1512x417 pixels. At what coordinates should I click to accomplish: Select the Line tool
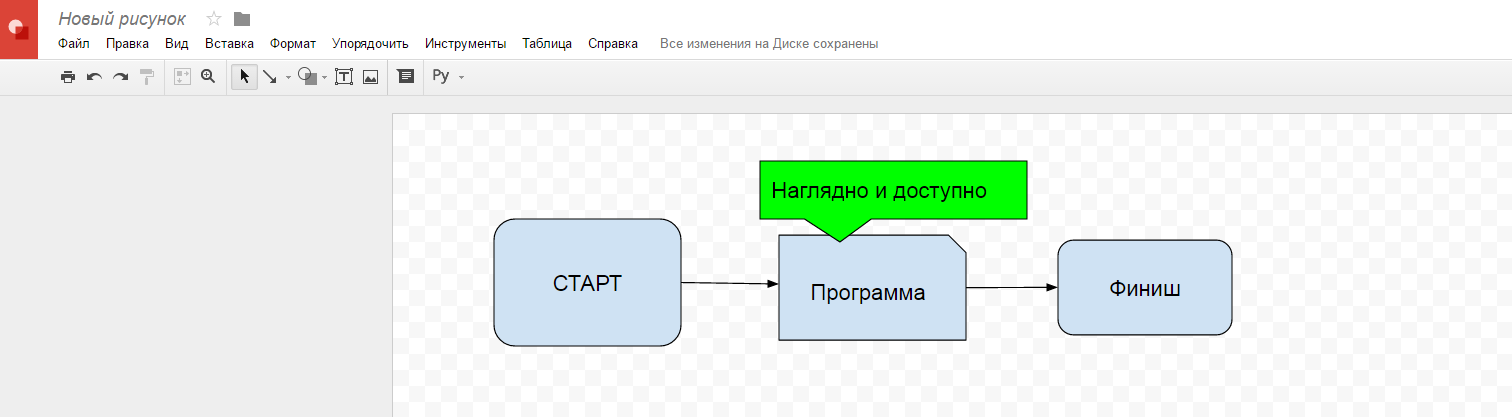[x=269, y=76]
